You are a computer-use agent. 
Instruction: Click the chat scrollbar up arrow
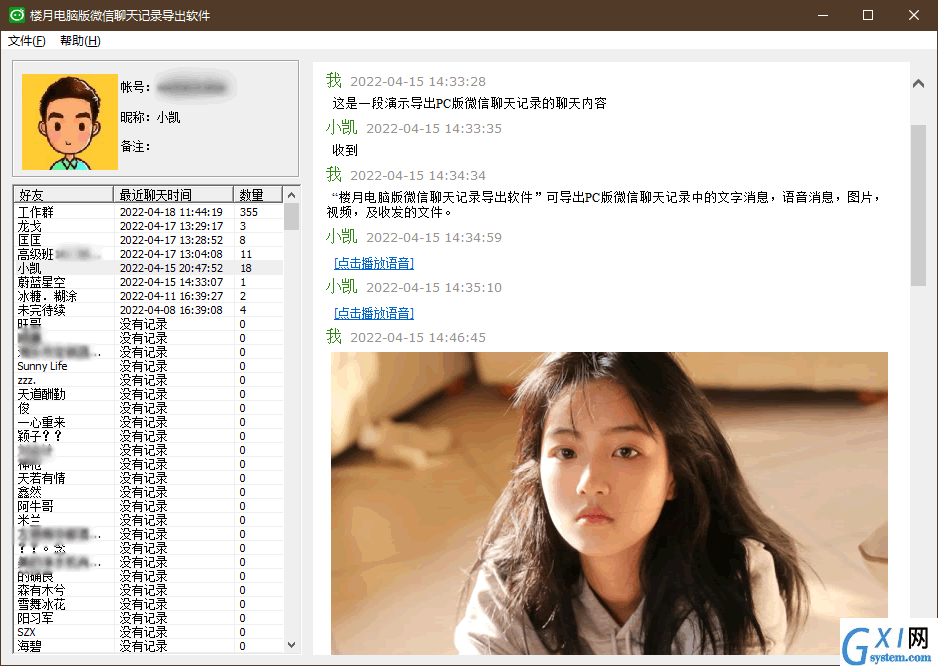918,84
